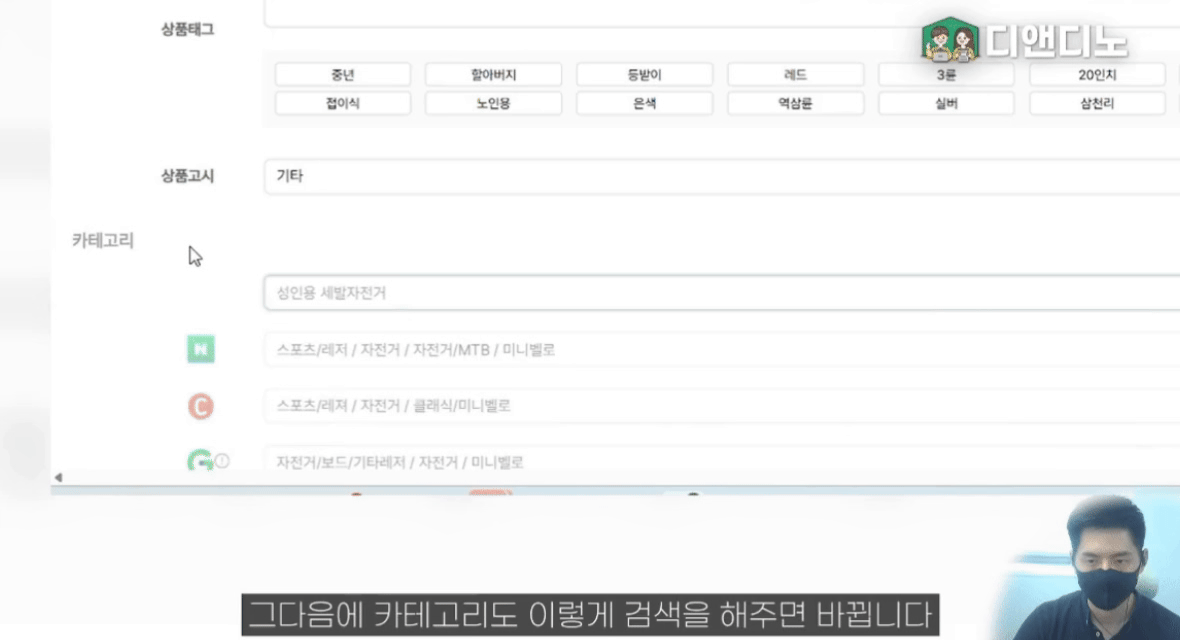Click the red Coupang marketplace icon
Image resolution: width=1180 pixels, height=640 pixels.
200,407
